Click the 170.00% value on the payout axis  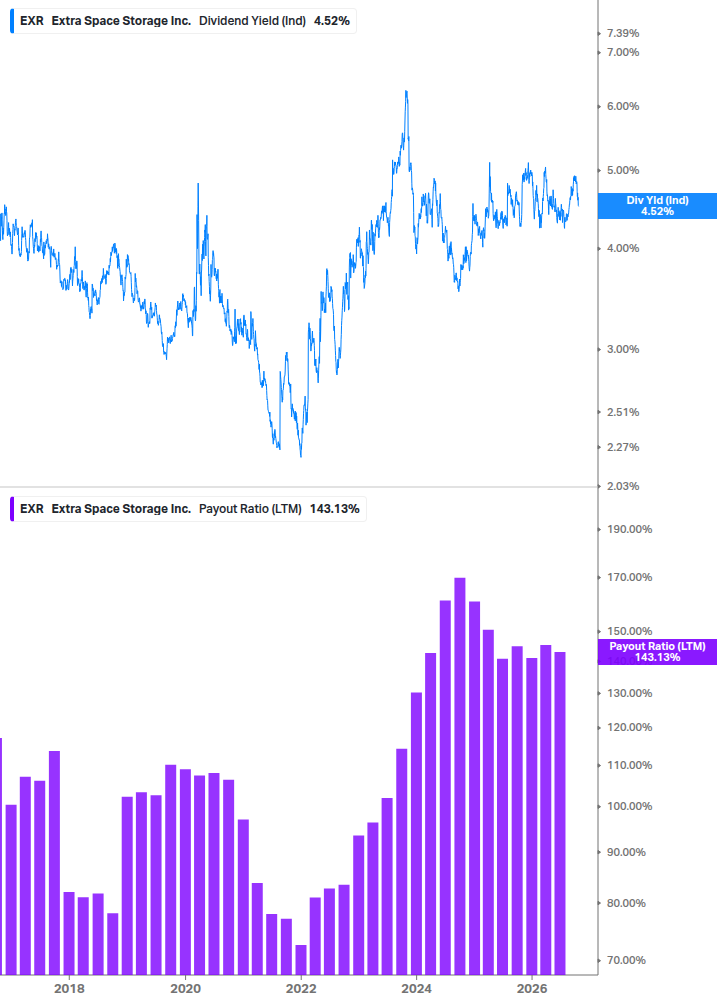click(629, 577)
